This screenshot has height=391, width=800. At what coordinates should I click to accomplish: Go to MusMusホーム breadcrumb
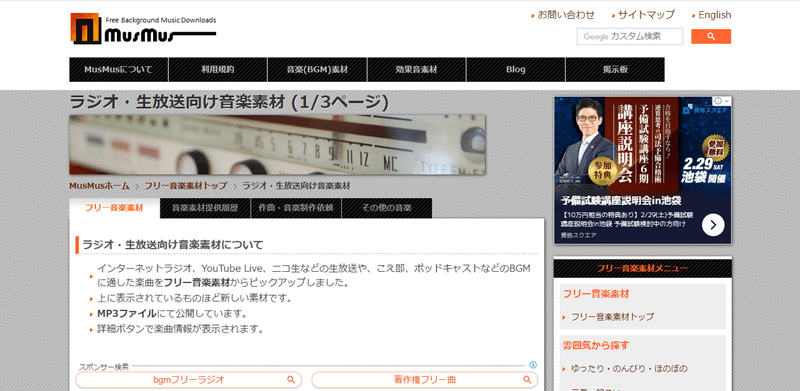(99, 186)
